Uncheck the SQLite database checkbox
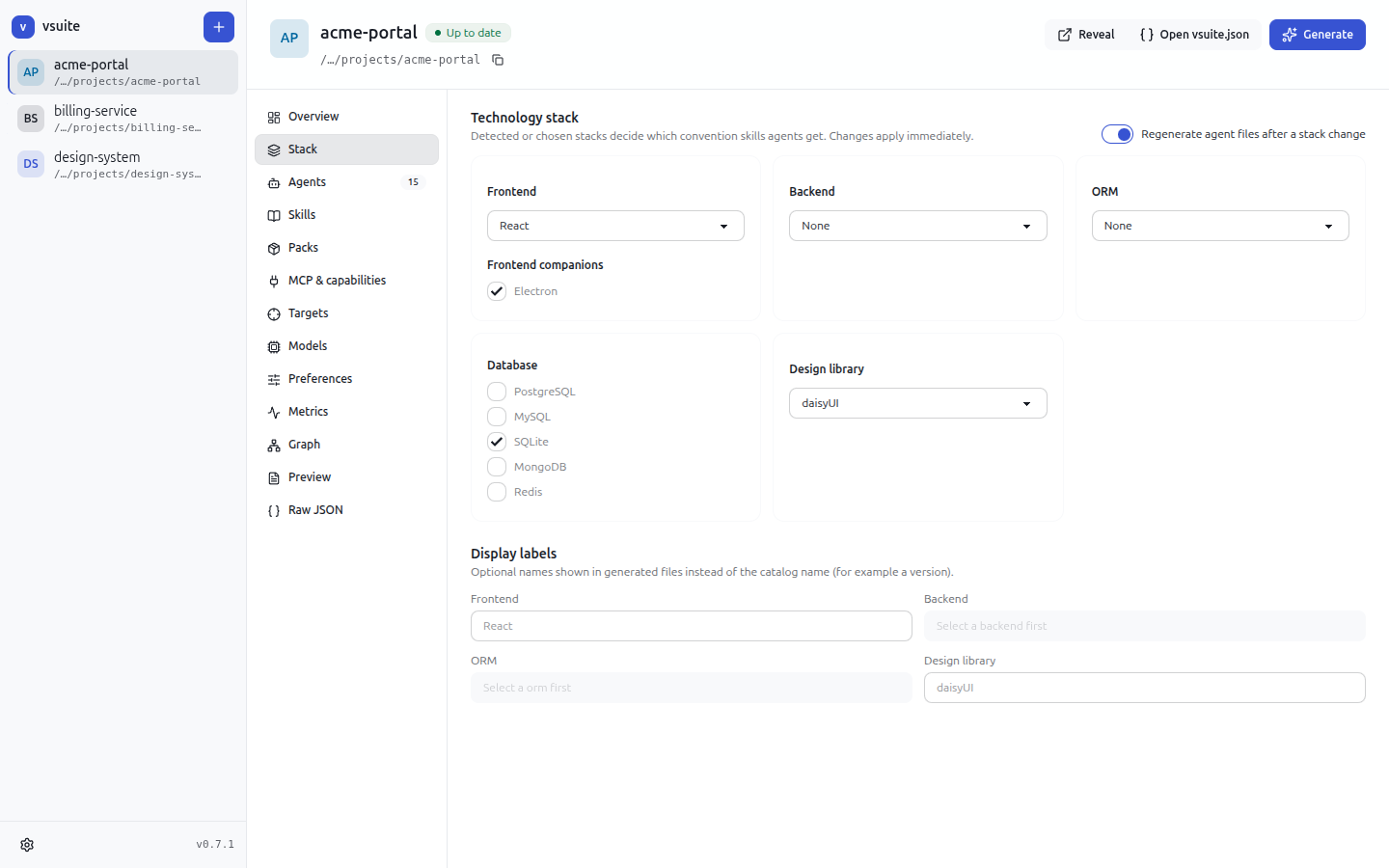 497,442
